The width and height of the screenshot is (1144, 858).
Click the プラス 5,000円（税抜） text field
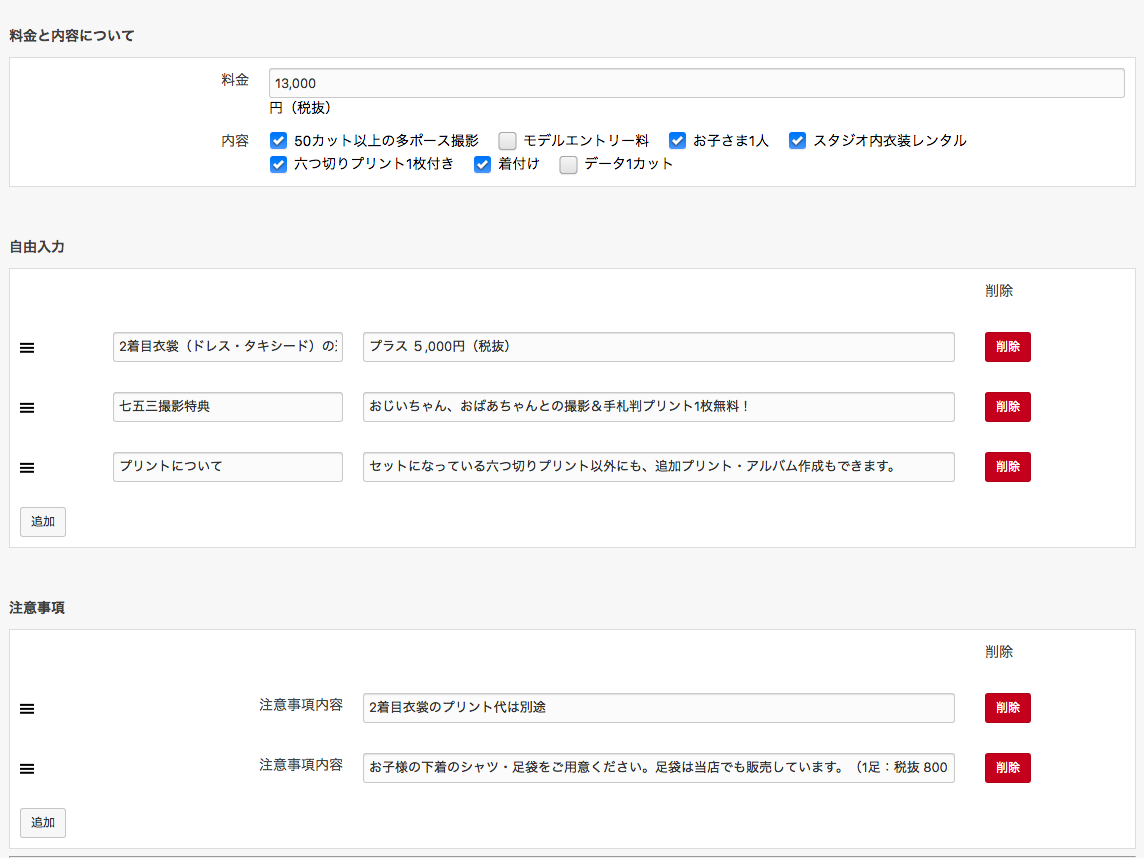658,347
